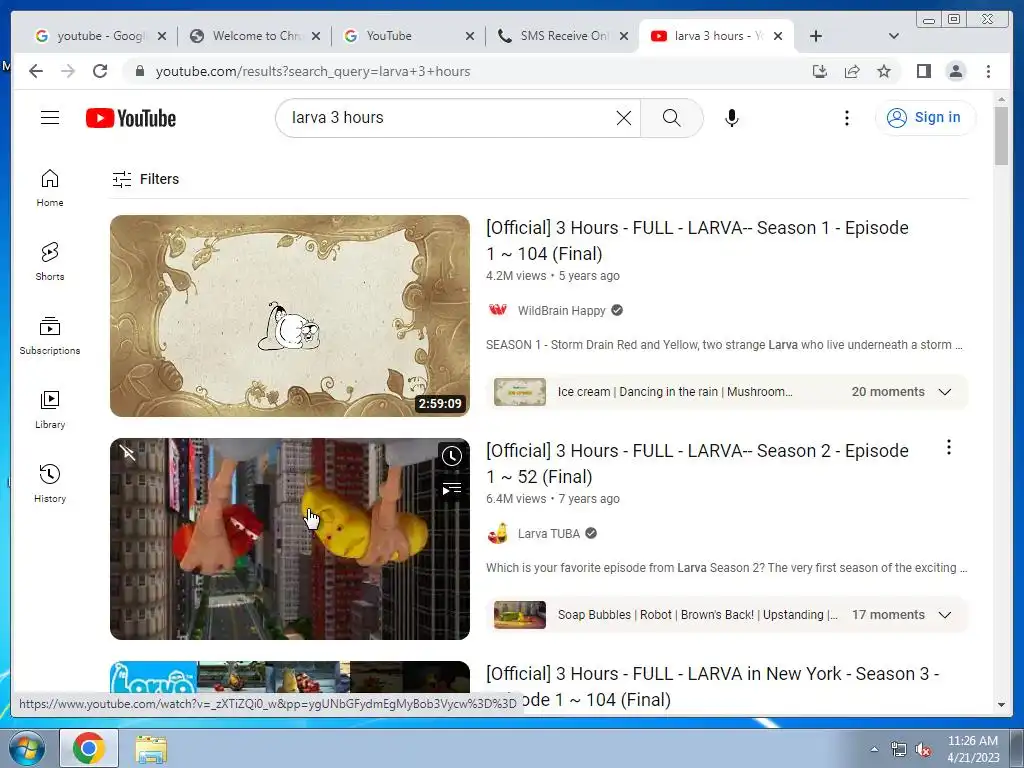The image size is (1024, 768).
Task: Open the YouTube hamburger guide menu
Action: pyautogui.click(x=50, y=118)
